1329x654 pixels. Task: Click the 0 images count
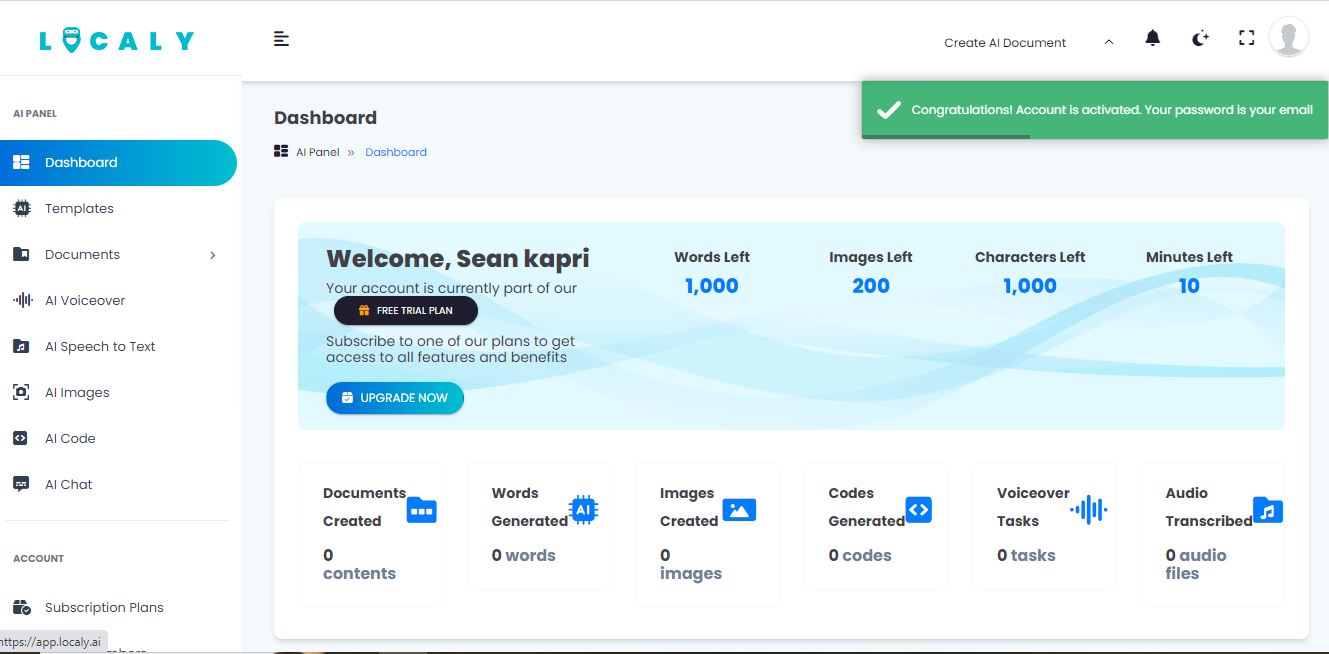tap(691, 565)
